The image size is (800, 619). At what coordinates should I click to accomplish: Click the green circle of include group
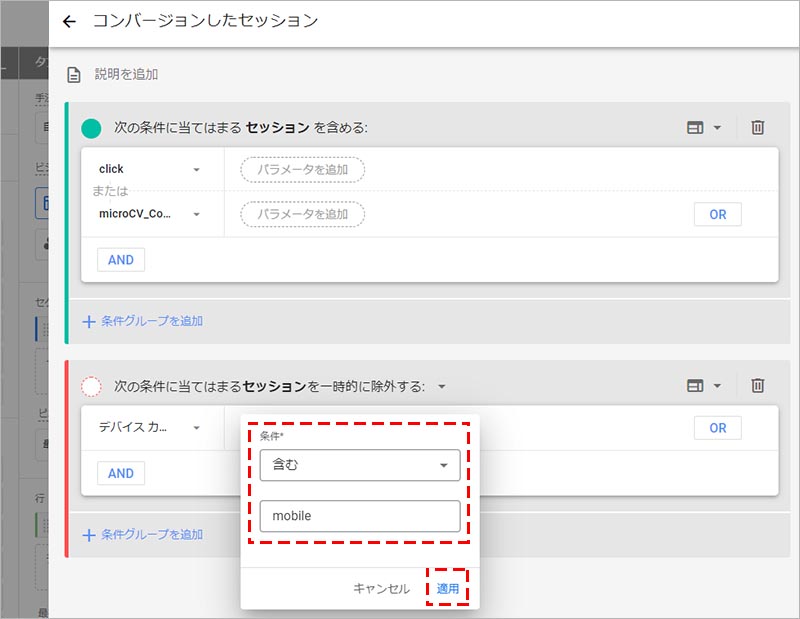tap(91, 128)
